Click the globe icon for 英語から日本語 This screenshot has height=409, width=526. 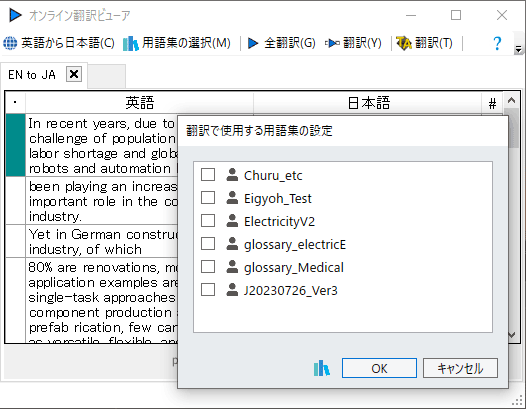click(10, 43)
